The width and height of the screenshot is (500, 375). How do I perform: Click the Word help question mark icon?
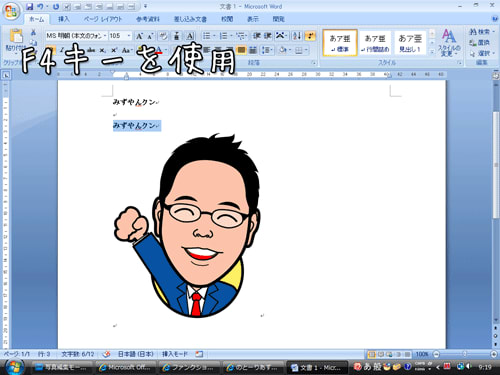494,19
